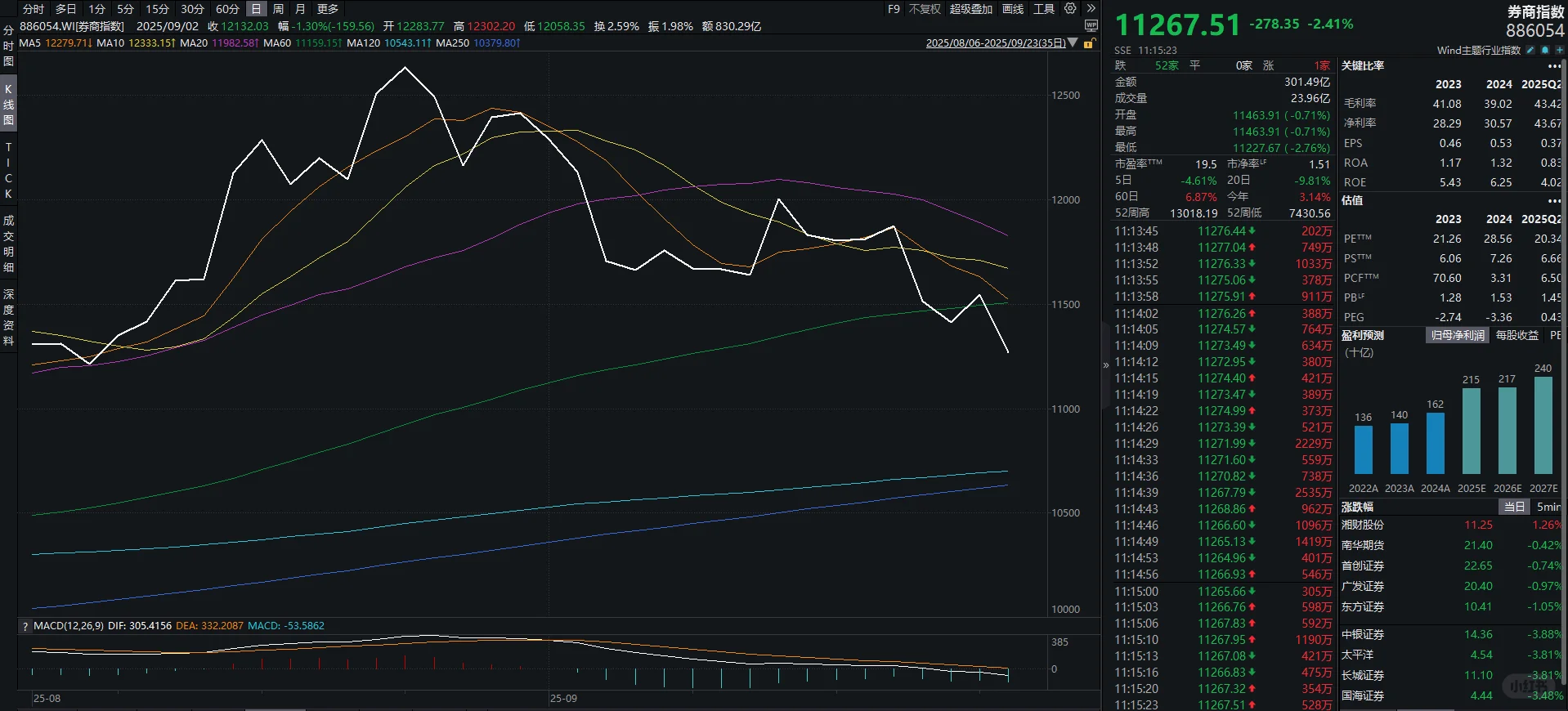Open 湘财股份 stock row

tap(1451, 525)
